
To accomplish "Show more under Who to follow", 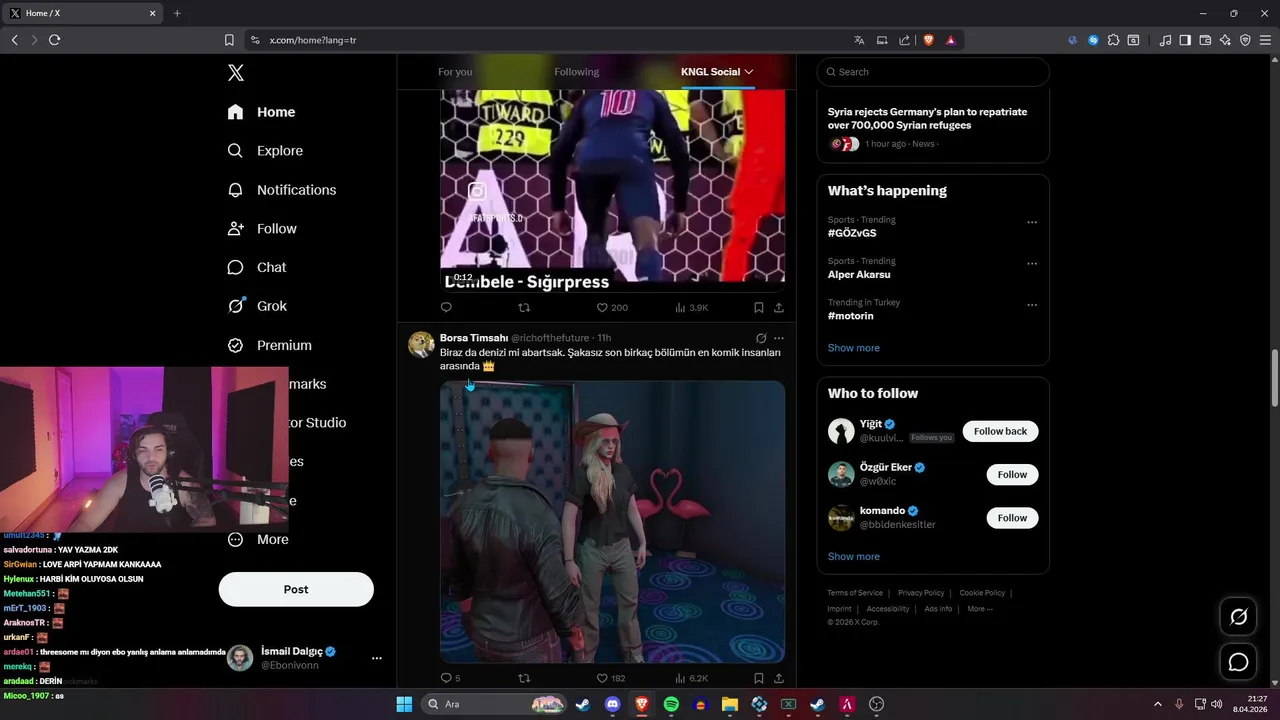I will coord(854,556).
